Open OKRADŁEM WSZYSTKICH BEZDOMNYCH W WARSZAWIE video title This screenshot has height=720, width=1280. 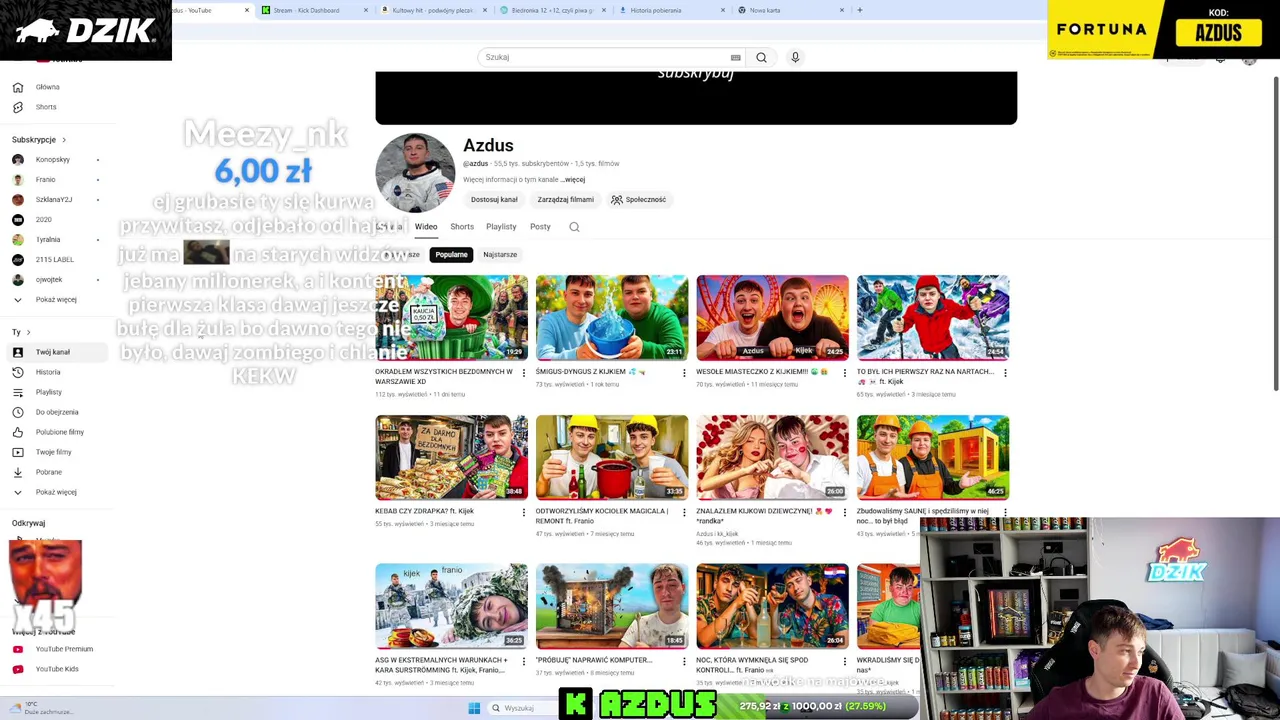tap(443, 376)
